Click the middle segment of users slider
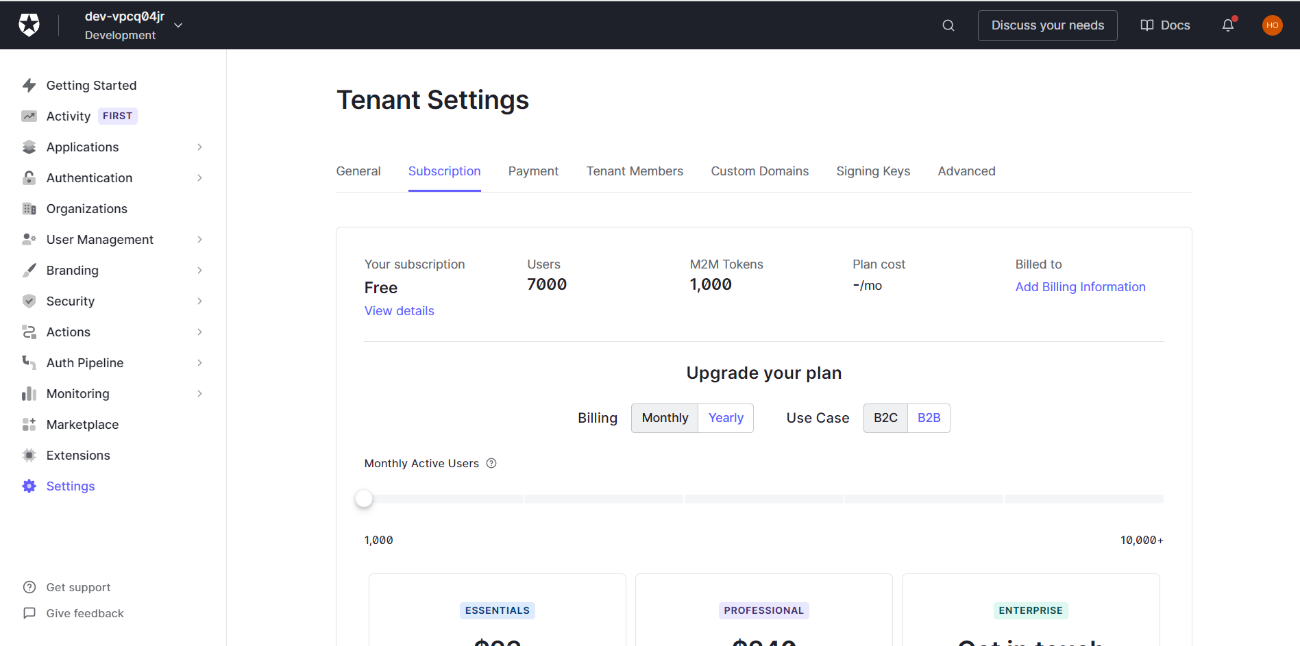The height and width of the screenshot is (646, 1300). tap(764, 498)
